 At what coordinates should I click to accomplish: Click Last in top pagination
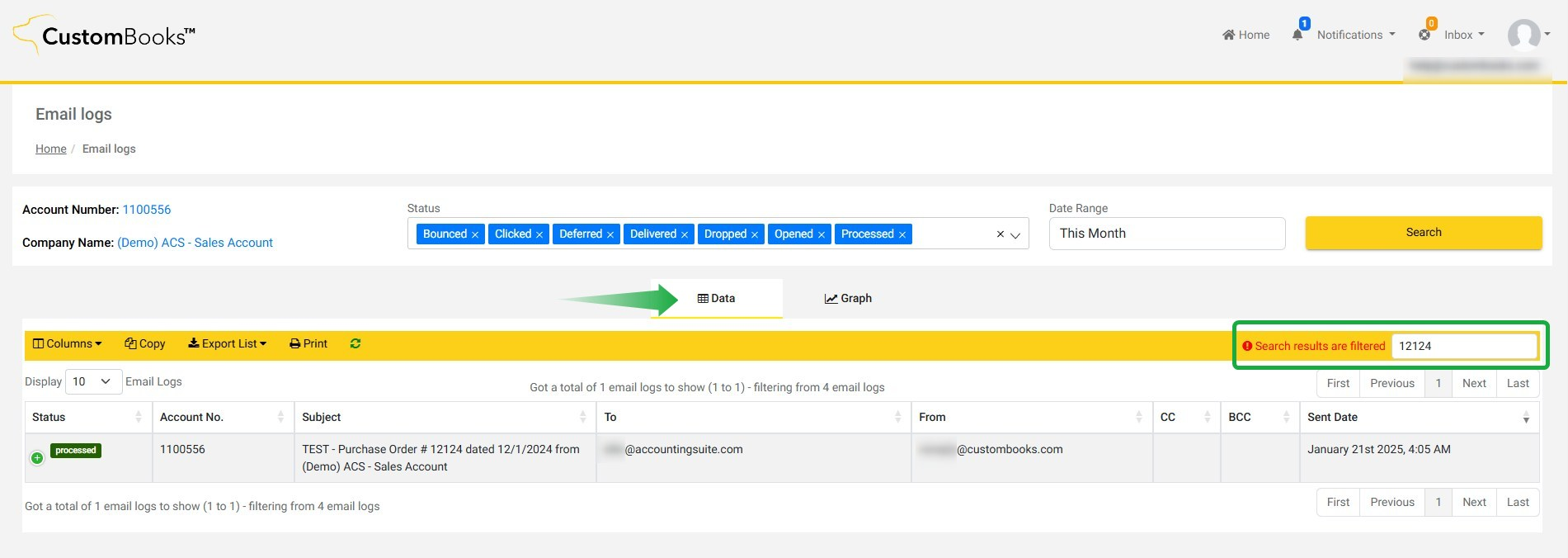(x=1518, y=383)
